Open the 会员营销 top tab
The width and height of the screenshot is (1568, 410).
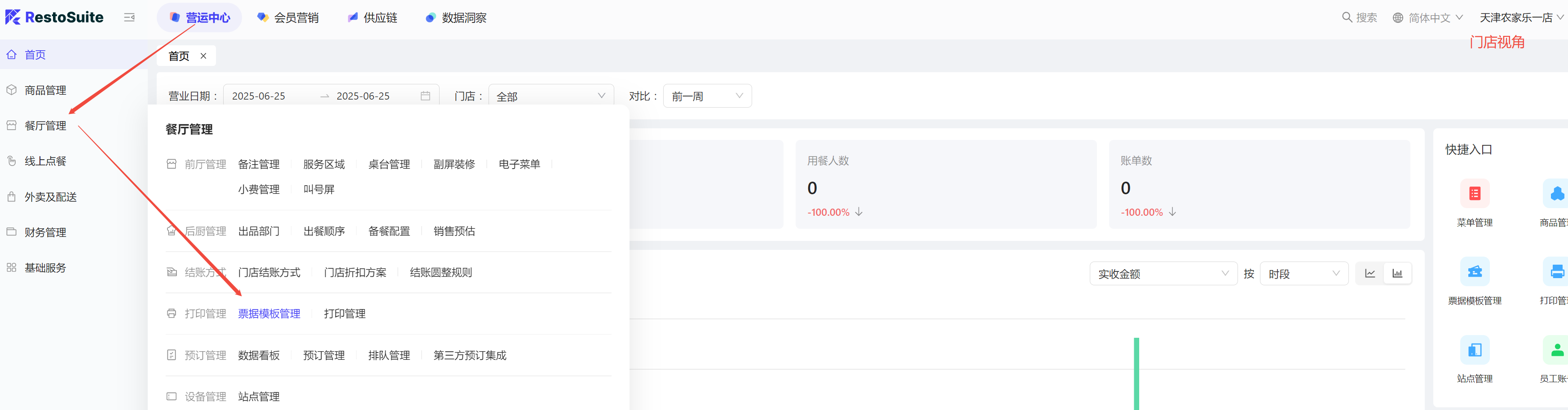coord(288,17)
